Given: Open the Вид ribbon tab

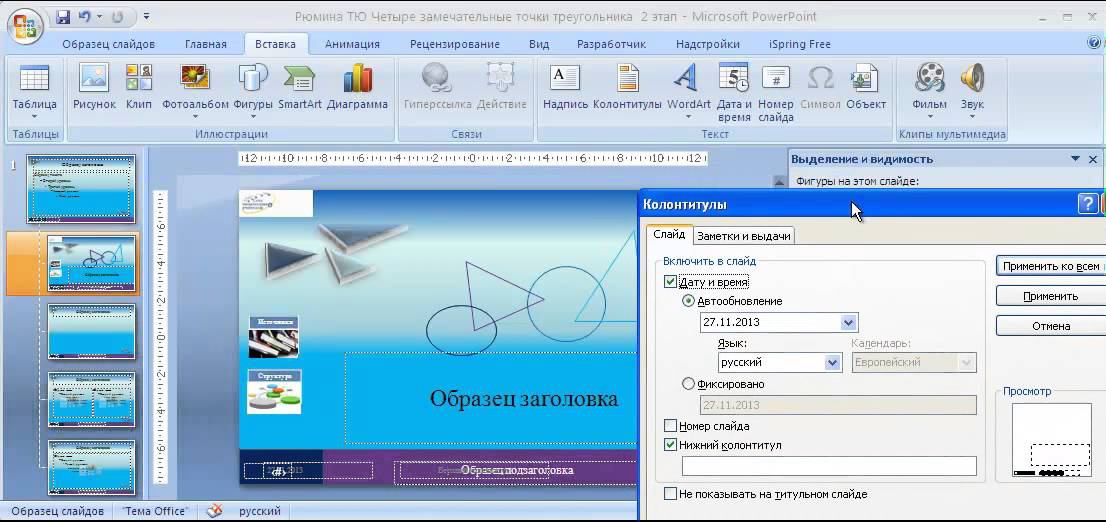Looking at the screenshot, I should [539, 44].
